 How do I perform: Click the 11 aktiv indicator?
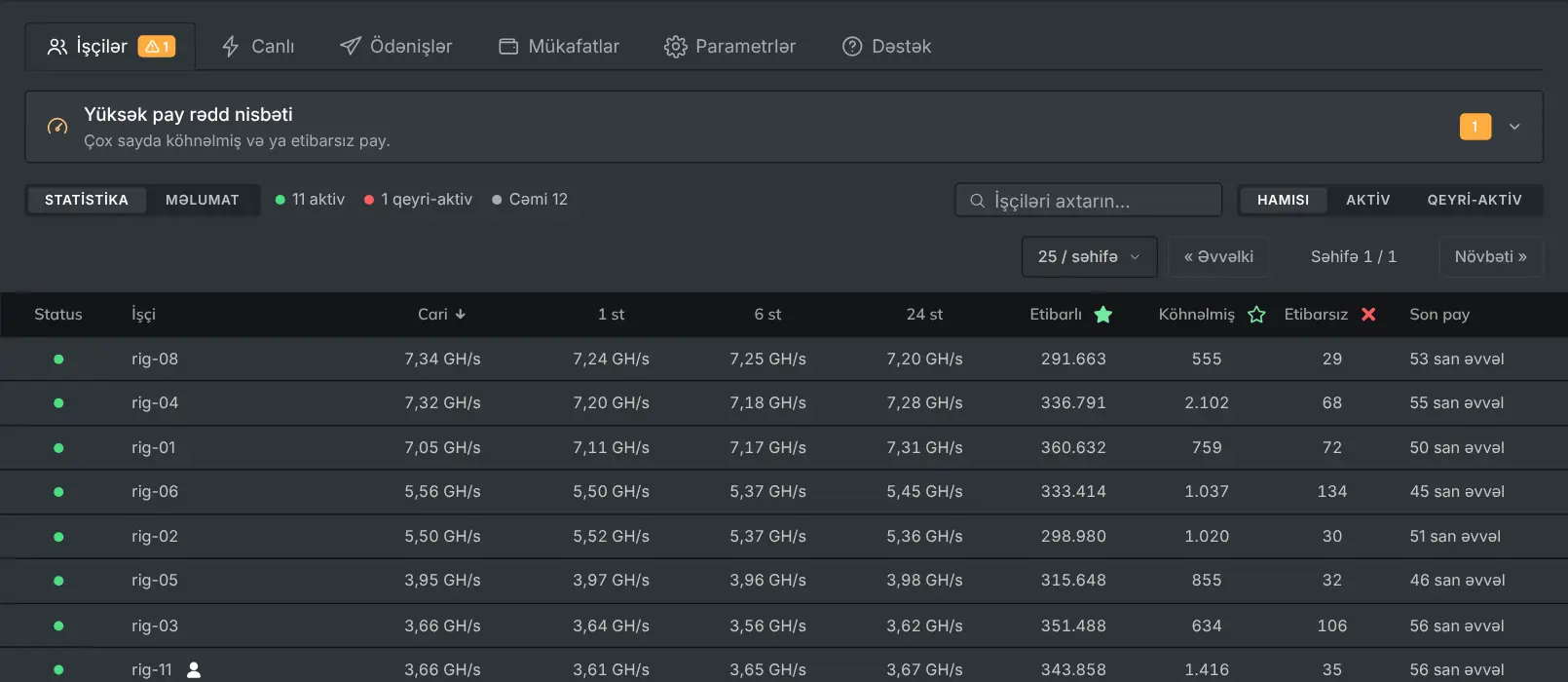(x=310, y=200)
